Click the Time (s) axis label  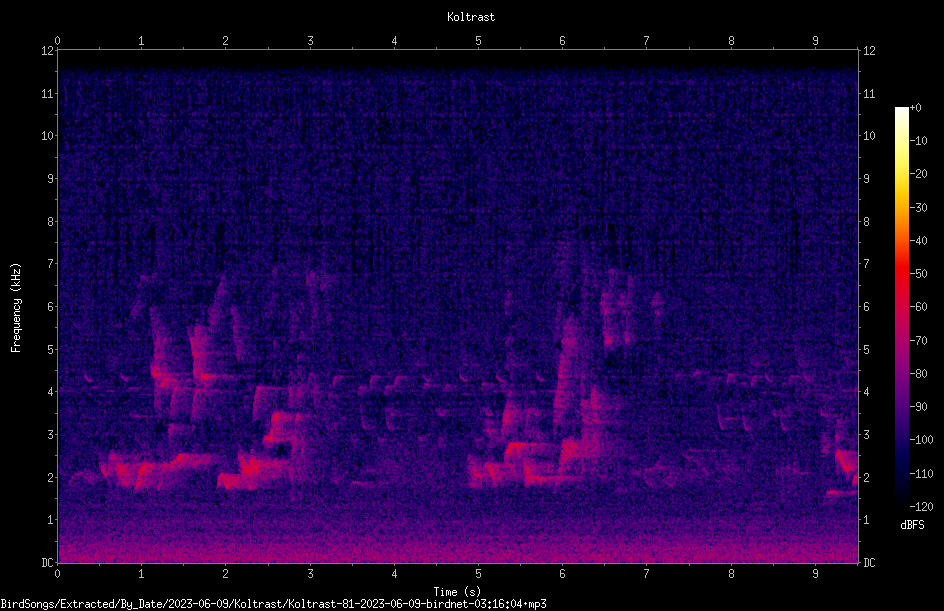click(x=457, y=592)
